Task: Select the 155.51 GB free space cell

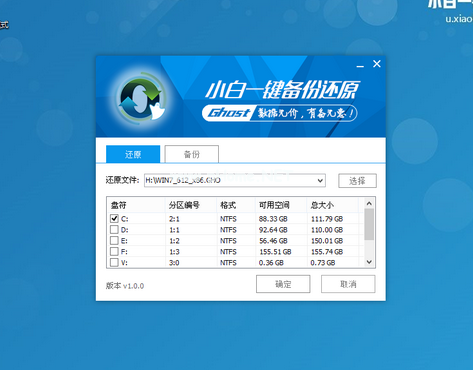Action: point(275,252)
